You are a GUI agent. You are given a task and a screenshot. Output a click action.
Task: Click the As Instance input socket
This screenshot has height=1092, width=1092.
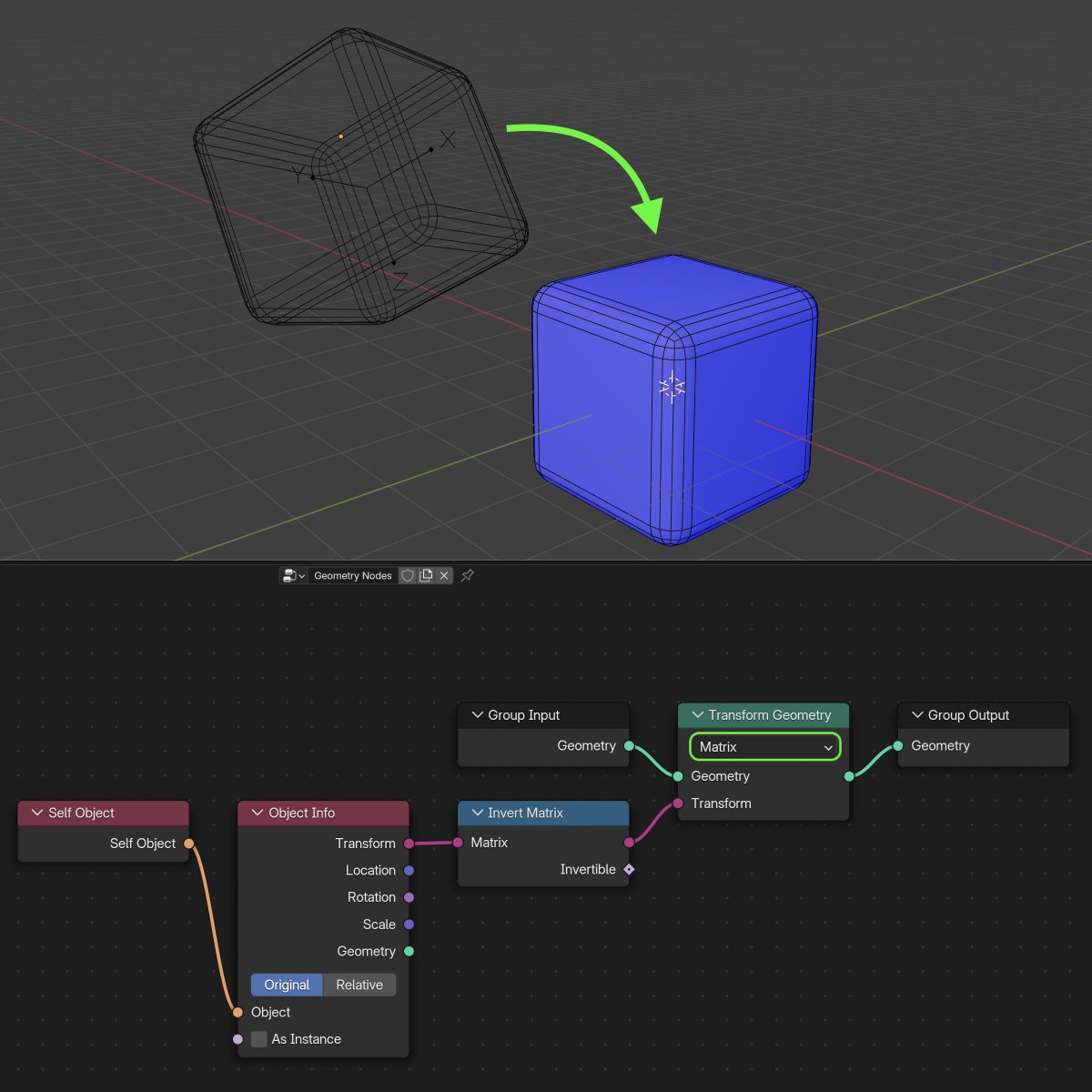pyautogui.click(x=238, y=1039)
